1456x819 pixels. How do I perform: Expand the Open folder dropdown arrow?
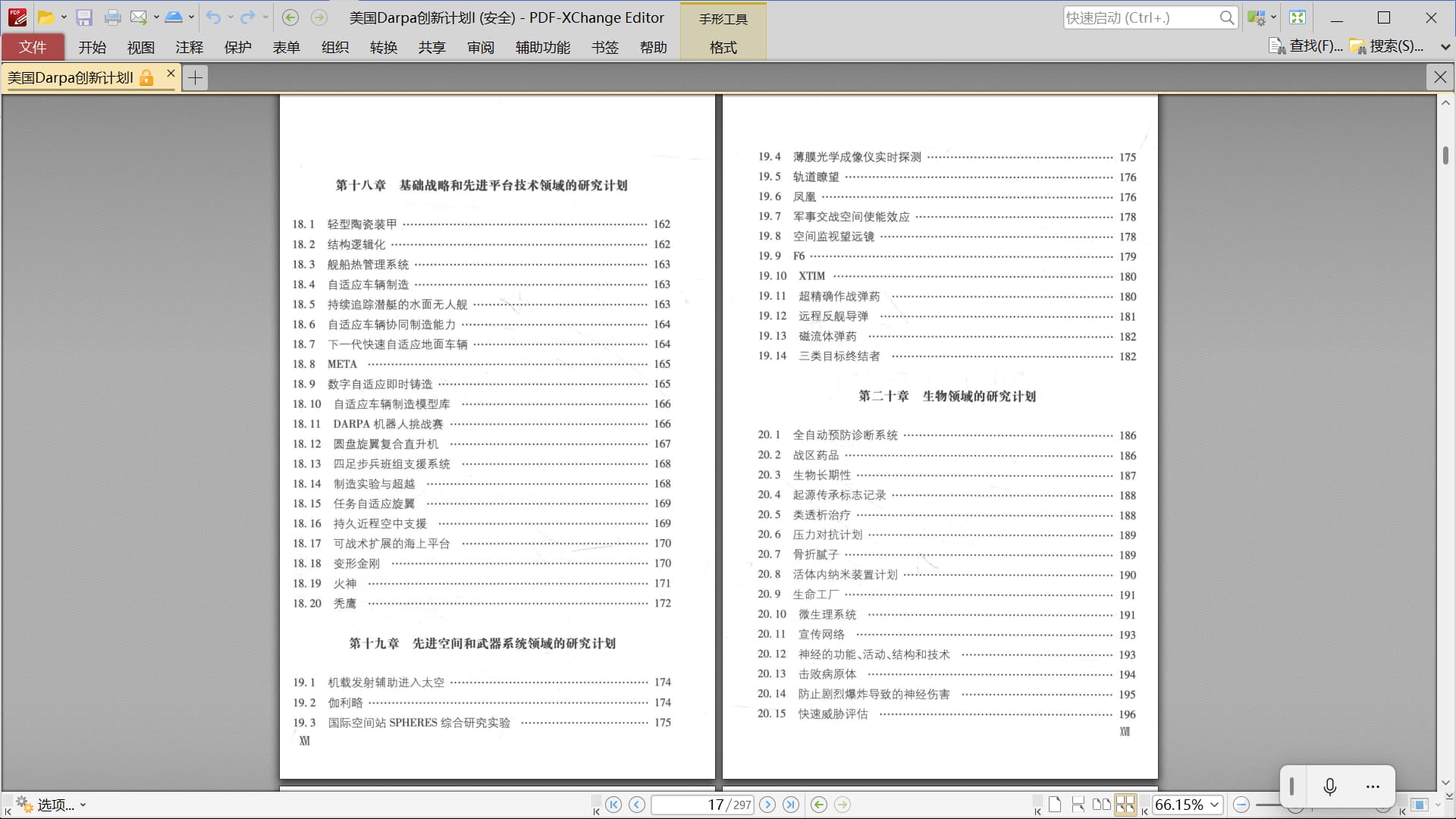tap(64, 17)
